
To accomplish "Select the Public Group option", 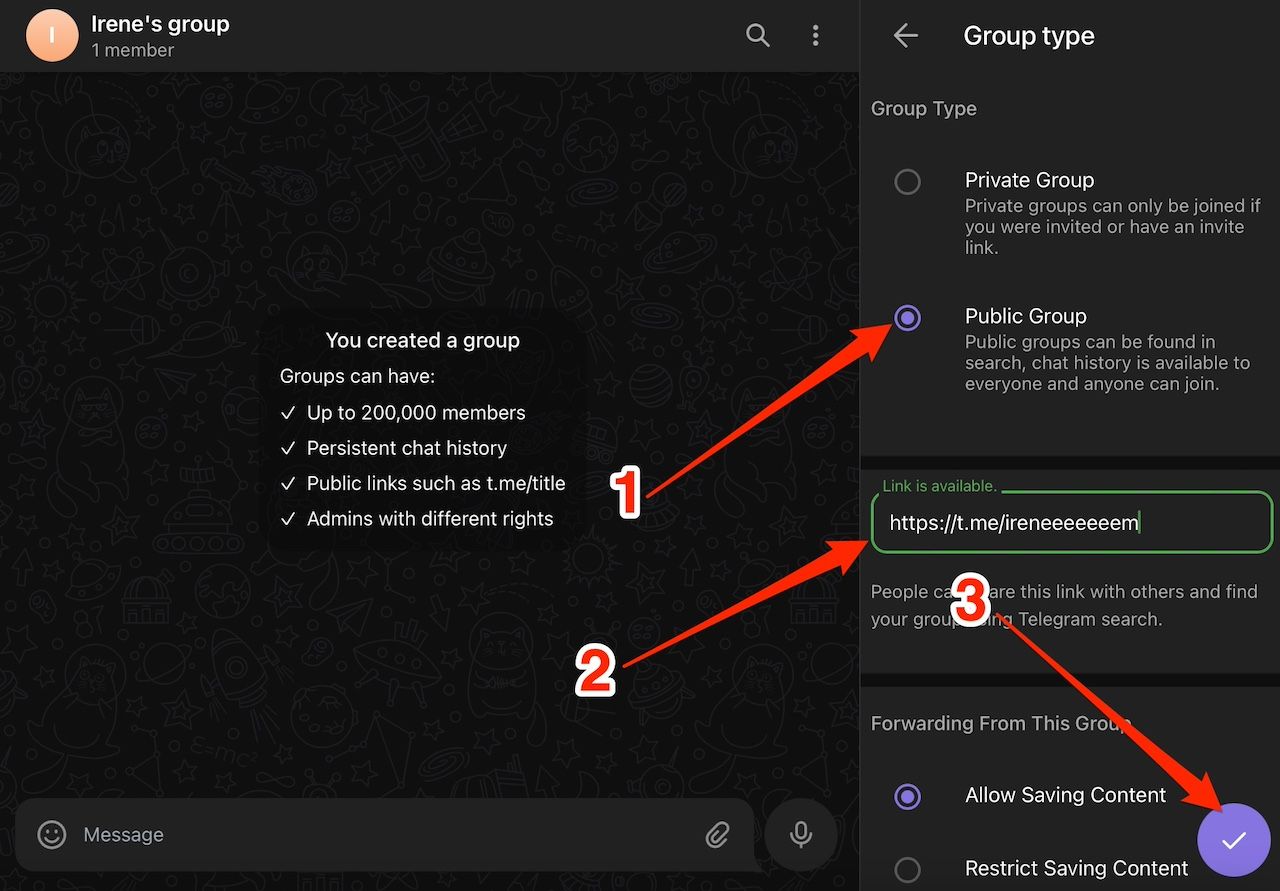I will pos(907,318).
